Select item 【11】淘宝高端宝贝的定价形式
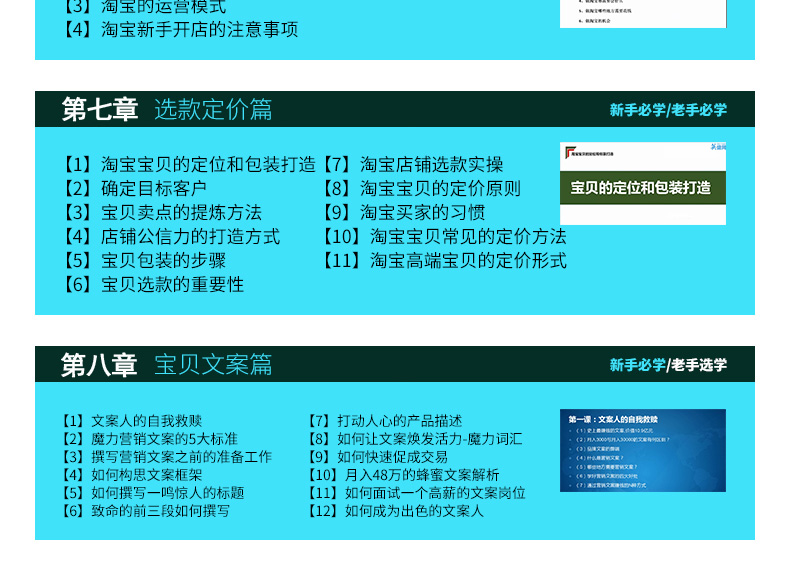790x567 pixels. click(444, 261)
